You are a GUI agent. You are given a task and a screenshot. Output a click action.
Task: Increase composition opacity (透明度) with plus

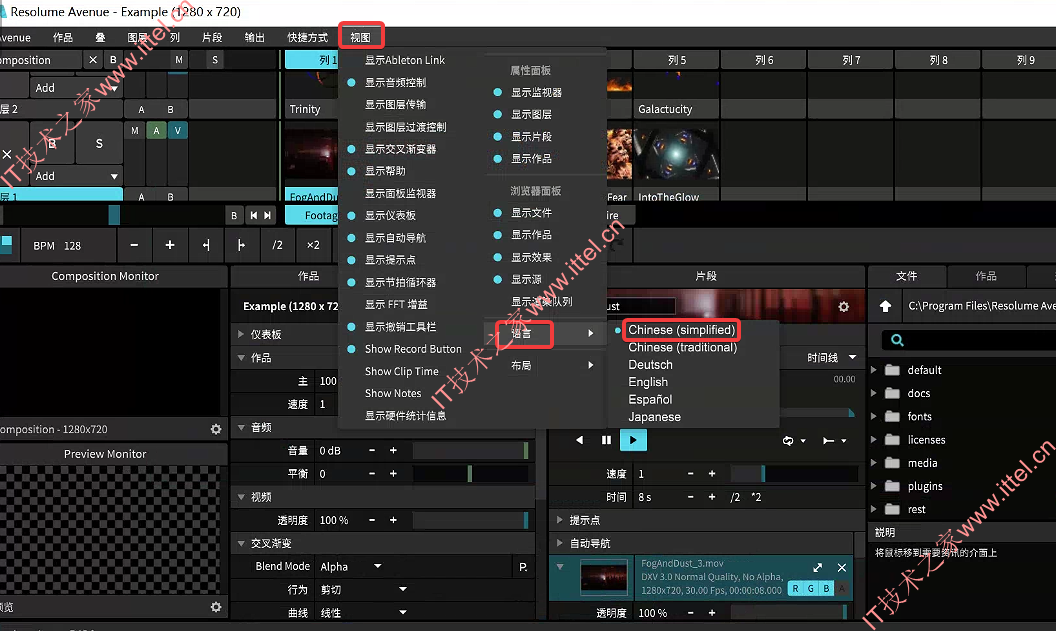[x=393, y=520]
